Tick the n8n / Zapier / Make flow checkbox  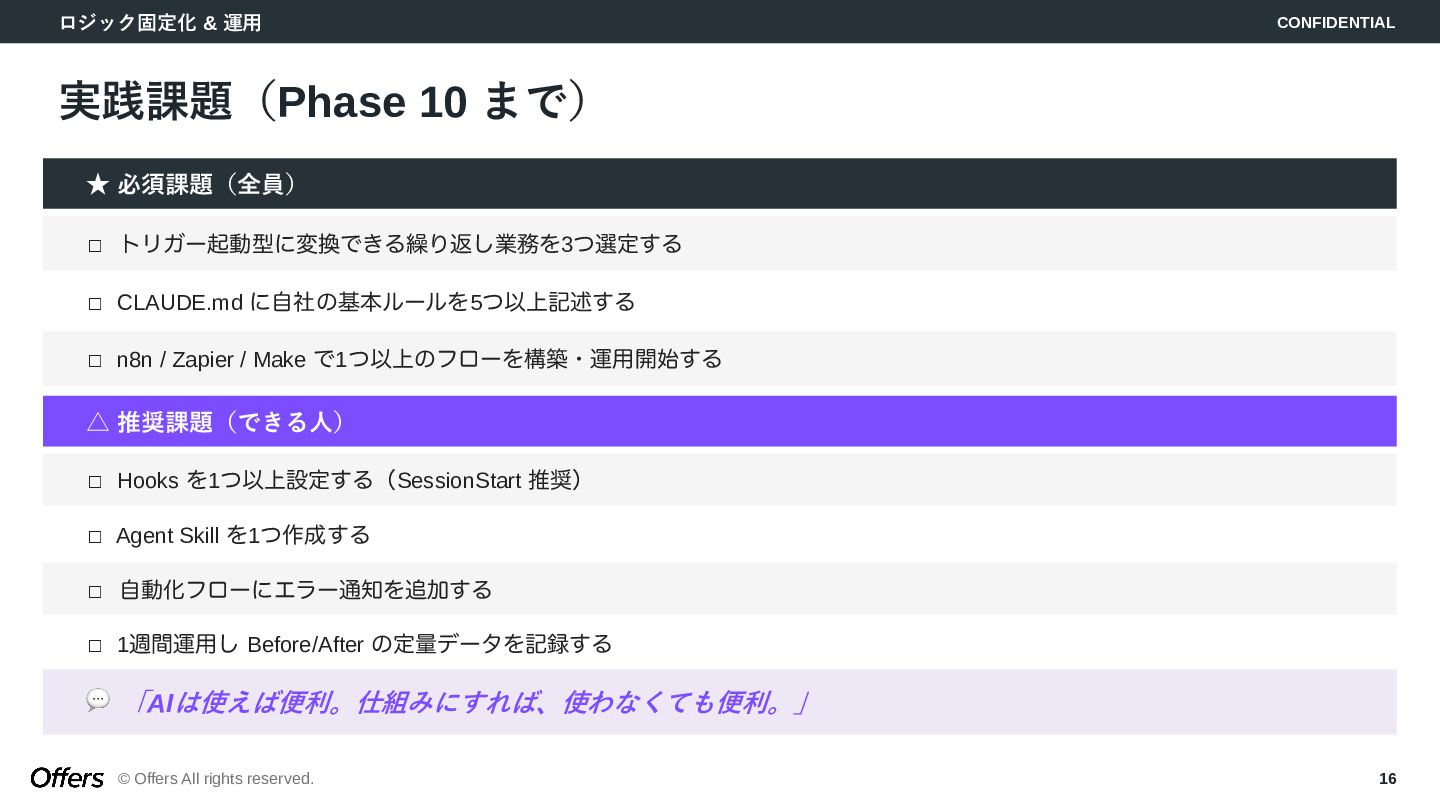point(95,361)
